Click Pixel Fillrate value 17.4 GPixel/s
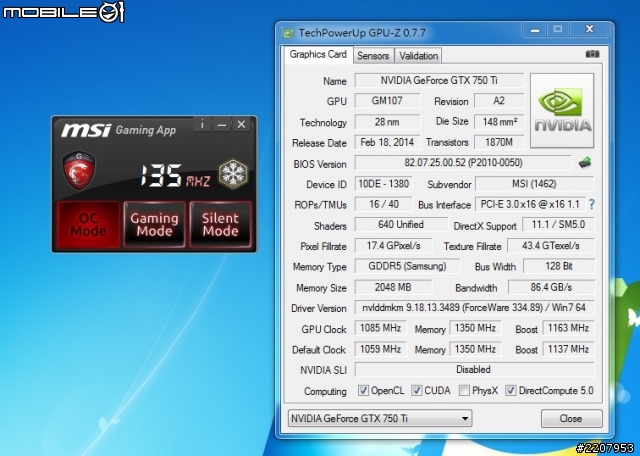This screenshot has width=640, height=456. [393, 246]
